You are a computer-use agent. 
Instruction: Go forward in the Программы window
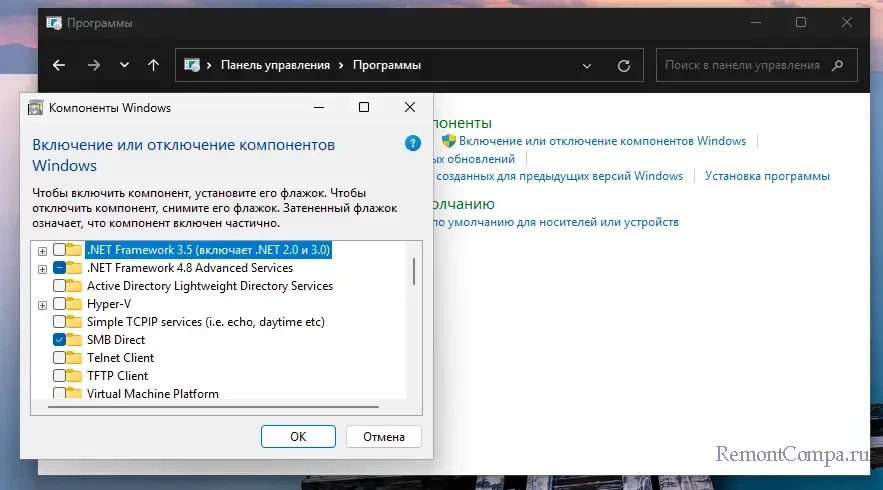[x=93, y=65]
